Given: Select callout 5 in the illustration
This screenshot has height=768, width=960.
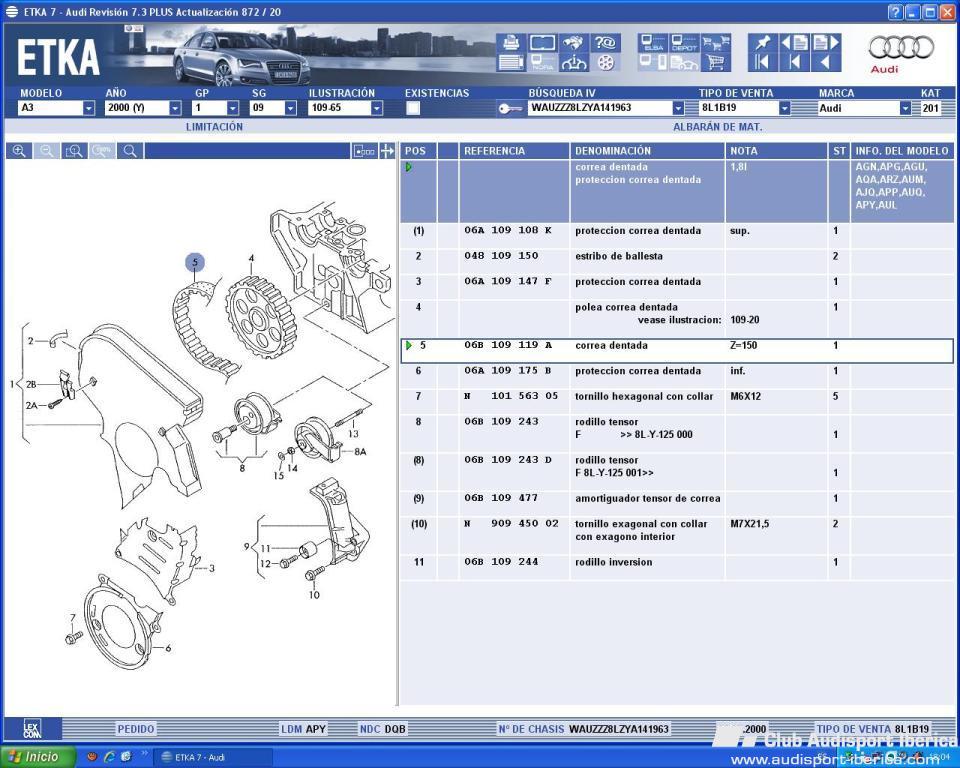Looking at the screenshot, I should pyautogui.click(x=195, y=263).
